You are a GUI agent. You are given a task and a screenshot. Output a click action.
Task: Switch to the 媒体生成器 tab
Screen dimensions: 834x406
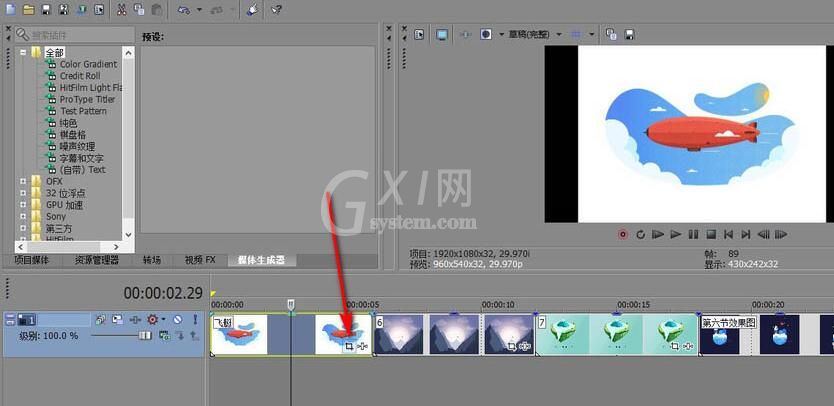pyautogui.click(x=261, y=260)
